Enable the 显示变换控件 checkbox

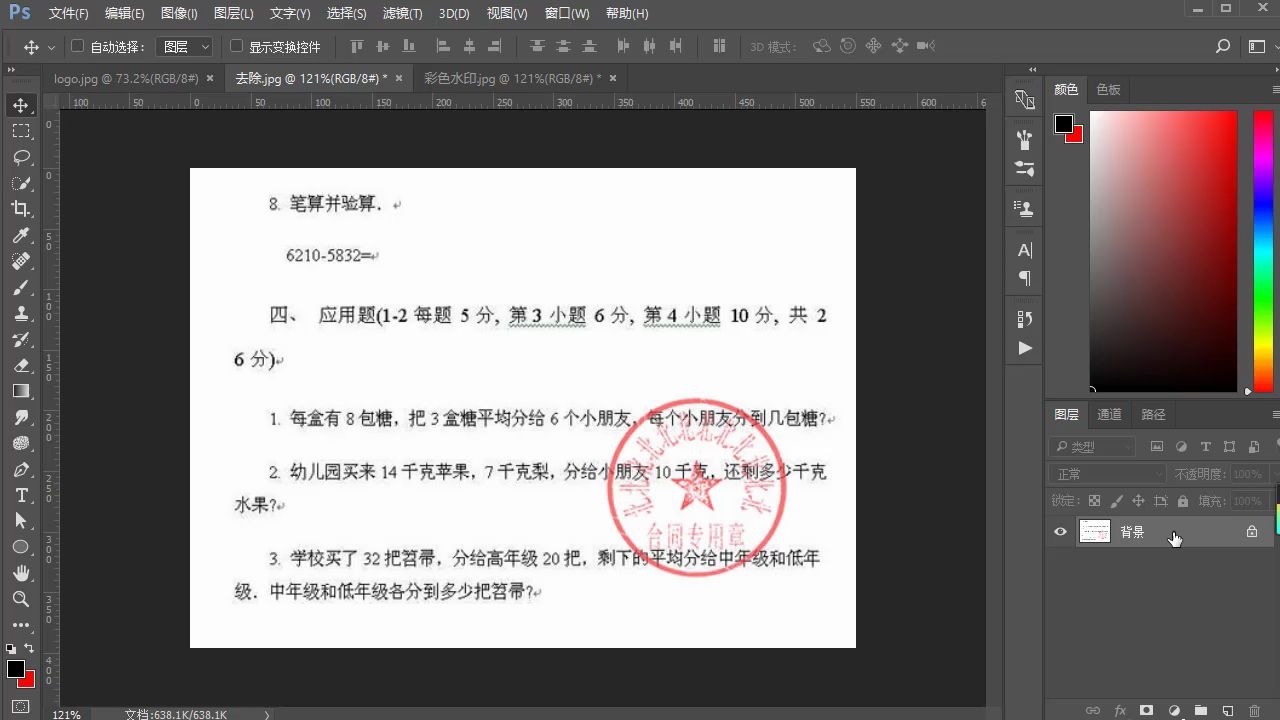click(236, 46)
